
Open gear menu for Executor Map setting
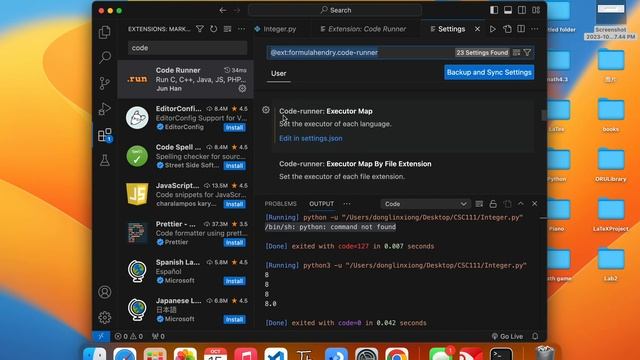click(266, 110)
